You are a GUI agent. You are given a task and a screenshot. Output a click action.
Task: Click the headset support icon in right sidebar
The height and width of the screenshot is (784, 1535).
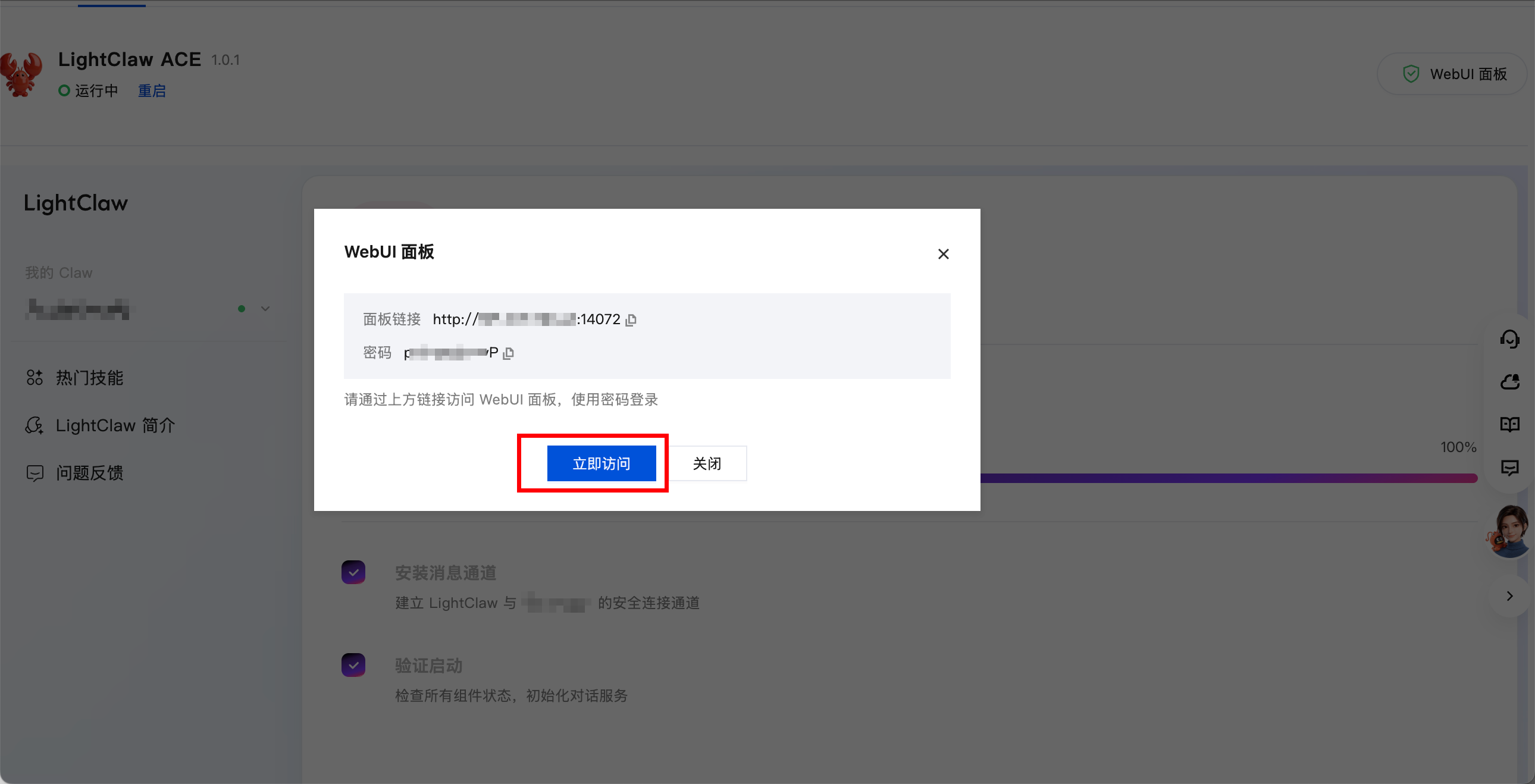[1511, 339]
